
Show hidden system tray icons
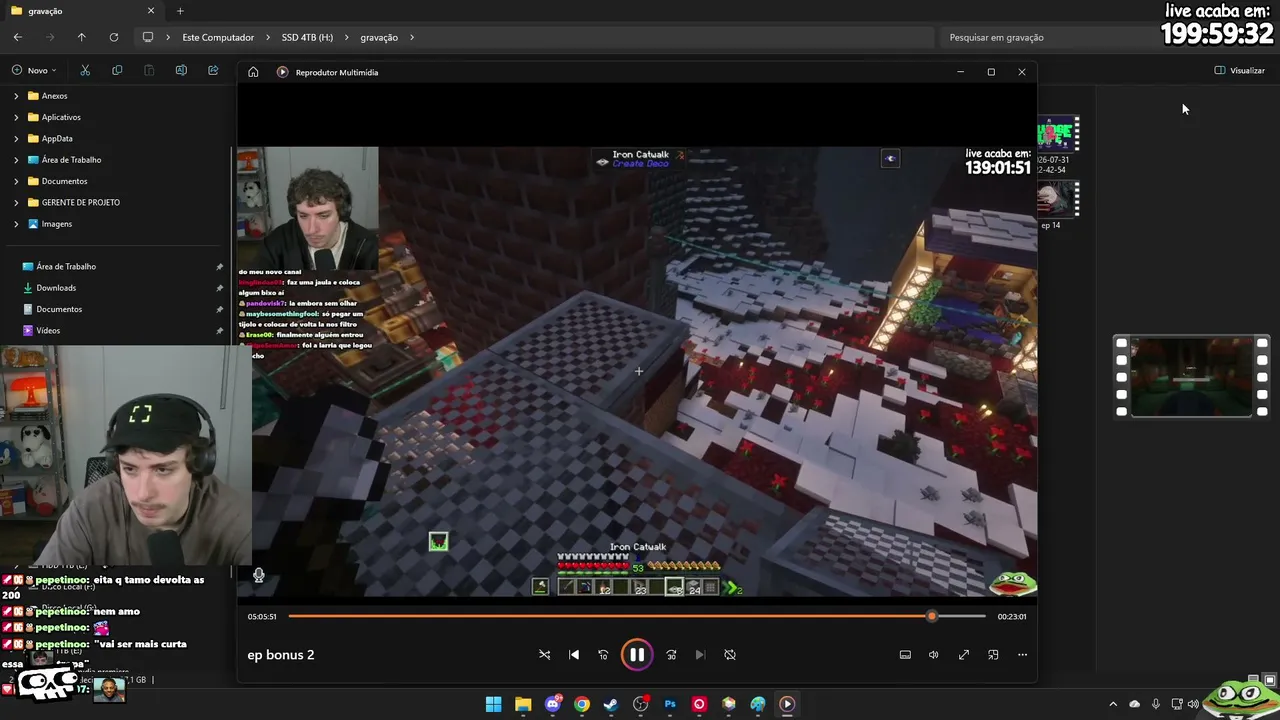pyautogui.click(x=1113, y=704)
